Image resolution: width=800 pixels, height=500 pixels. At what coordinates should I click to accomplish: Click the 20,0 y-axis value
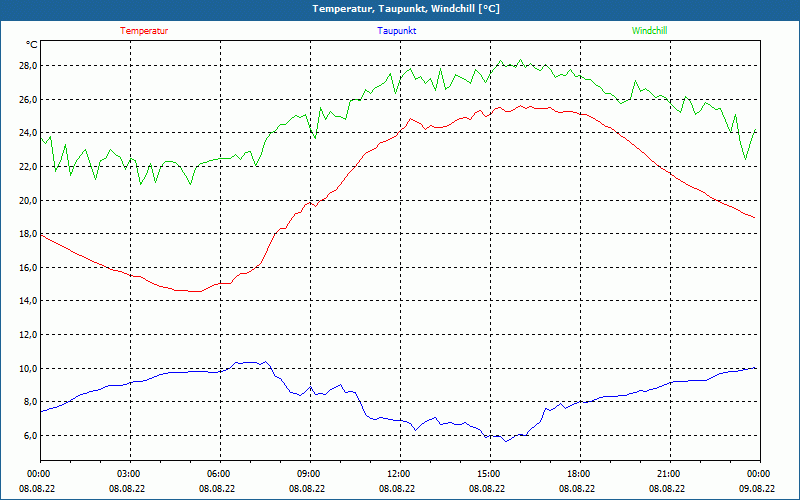click(x=28, y=201)
